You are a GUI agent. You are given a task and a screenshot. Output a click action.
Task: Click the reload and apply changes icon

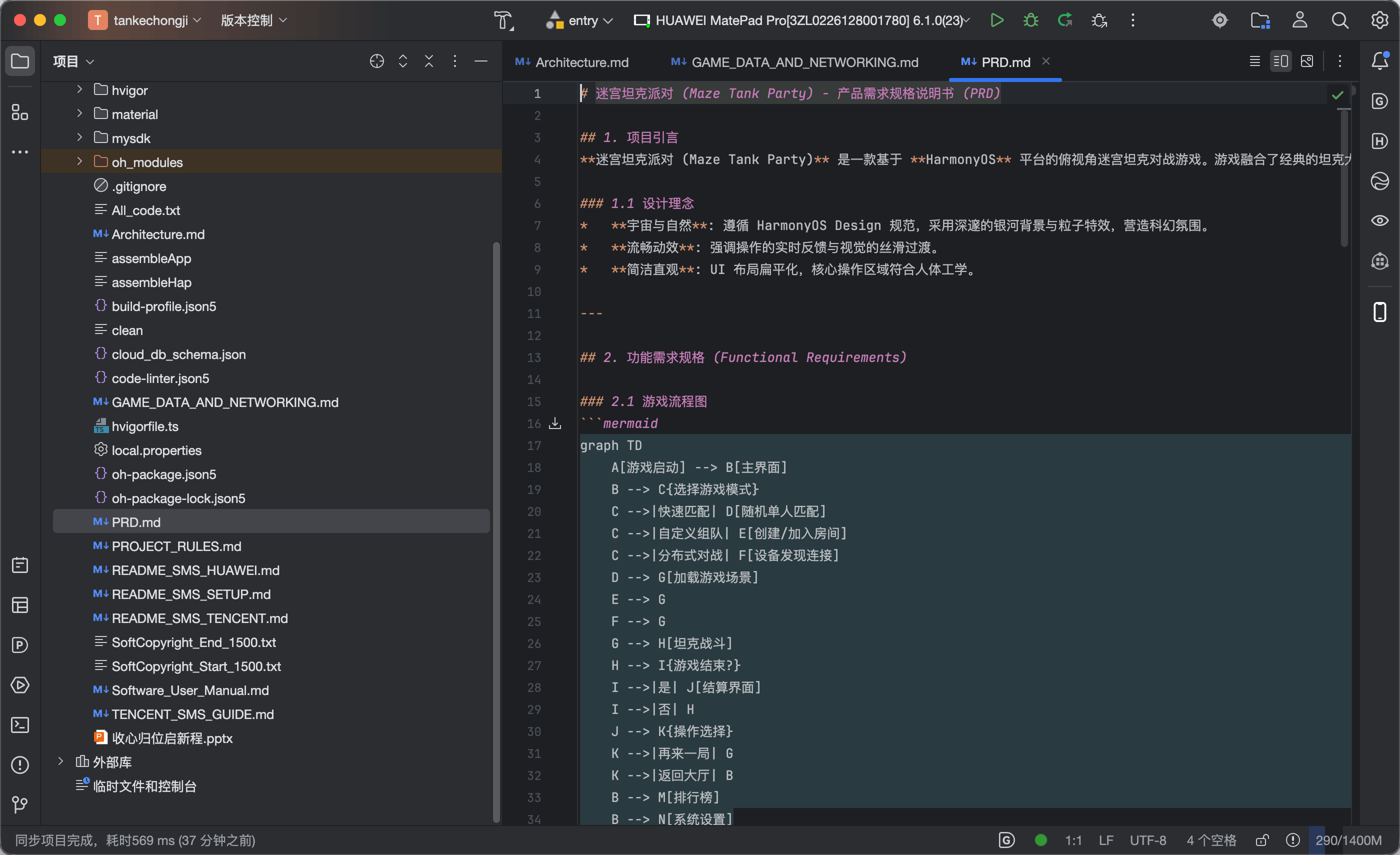click(x=1065, y=20)
